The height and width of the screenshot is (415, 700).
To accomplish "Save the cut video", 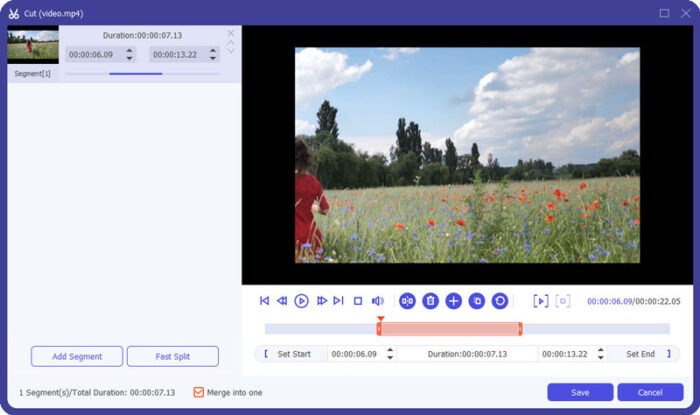I will tap(580, 392).
